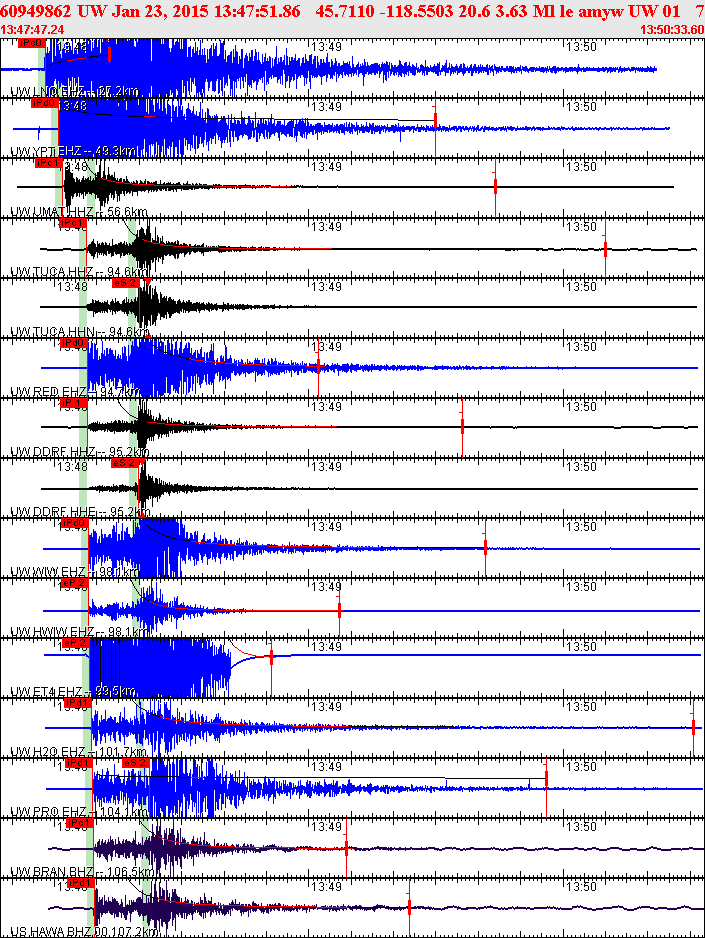
Task: Select the eS 2 pick flag on the TUCA HHN trace
Action: pos(126,283)
